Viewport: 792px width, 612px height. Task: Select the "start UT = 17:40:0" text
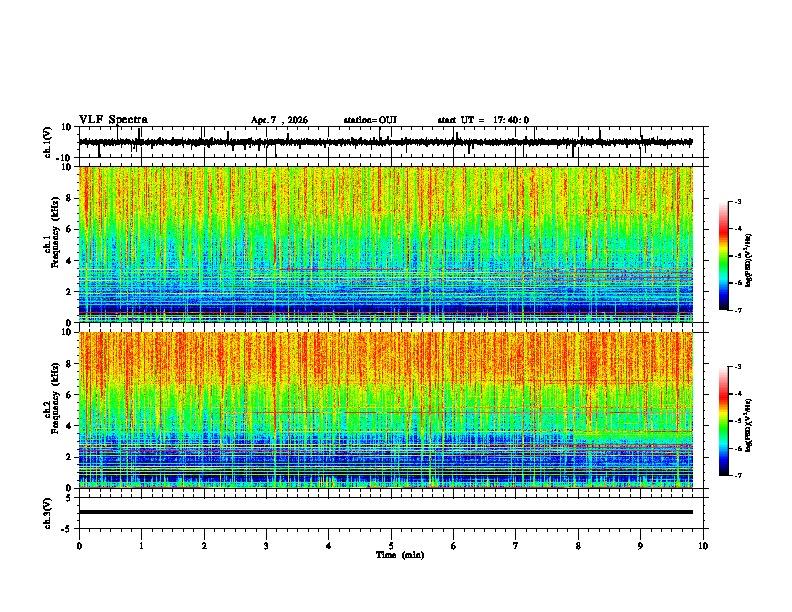point(483,120)
